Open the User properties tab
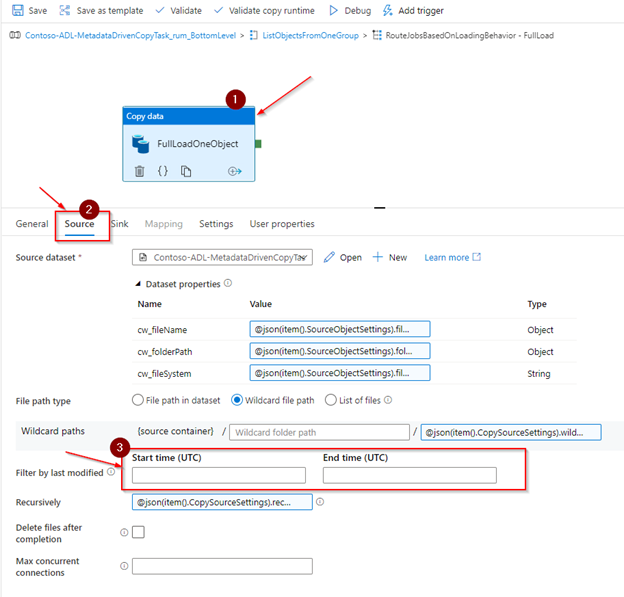 point(282,224)
